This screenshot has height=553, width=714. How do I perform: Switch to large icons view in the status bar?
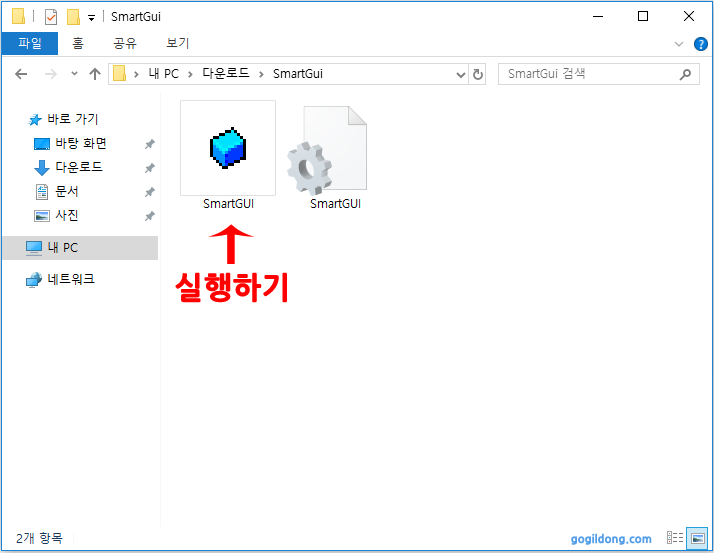coord(697,538)
